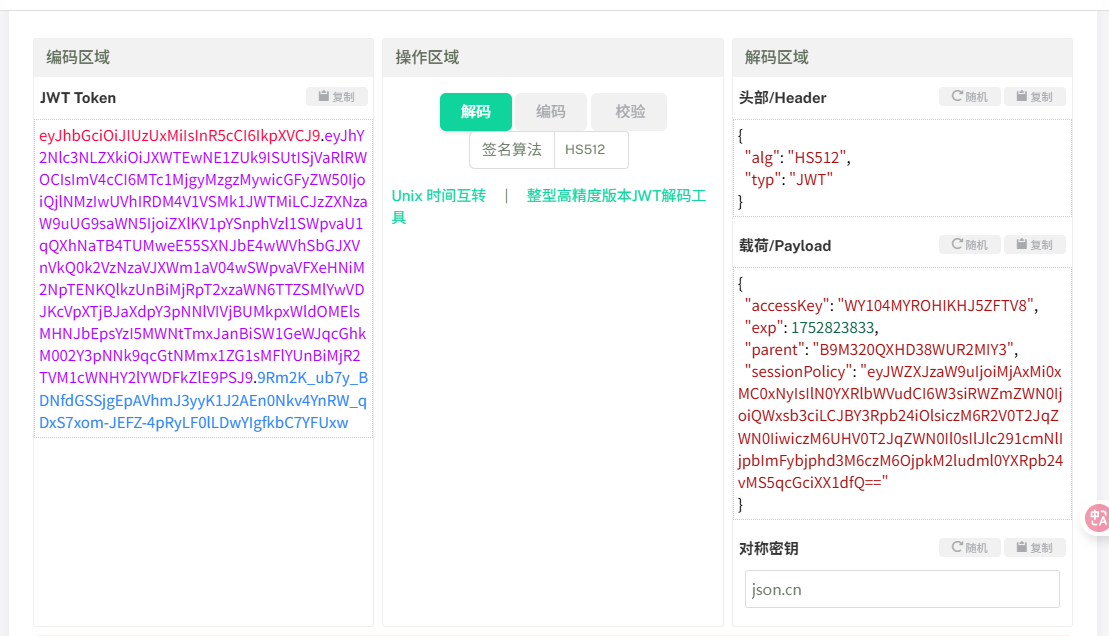Open the 整型高精度版本JWT解码工具 link
The image size is (1109, 636).
click(x=616, y=196)
